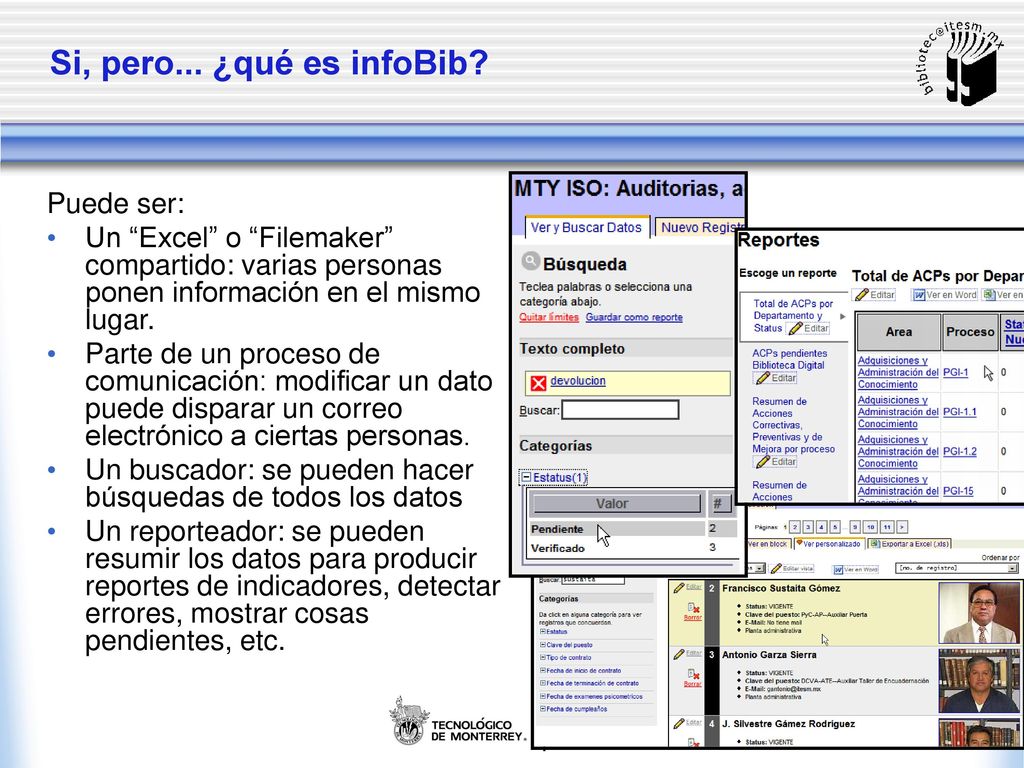Go to page 2 of results
Image resolution: width=1024 pixels, height=768 pixels.
click(x=795, y=527)
